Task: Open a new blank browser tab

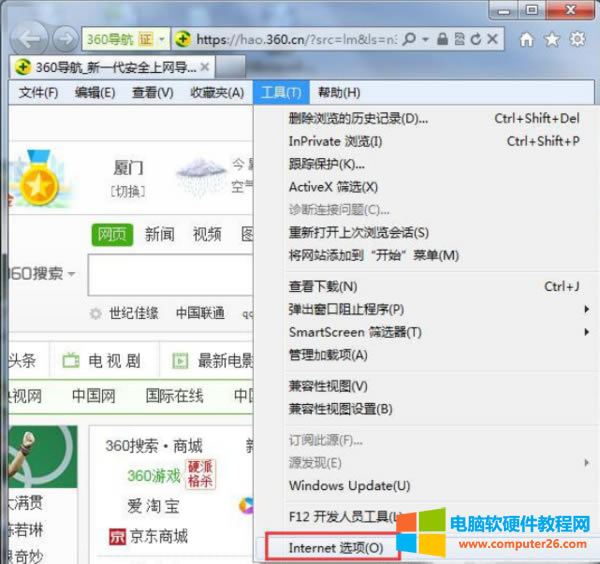Action: [x=230, y=67]
